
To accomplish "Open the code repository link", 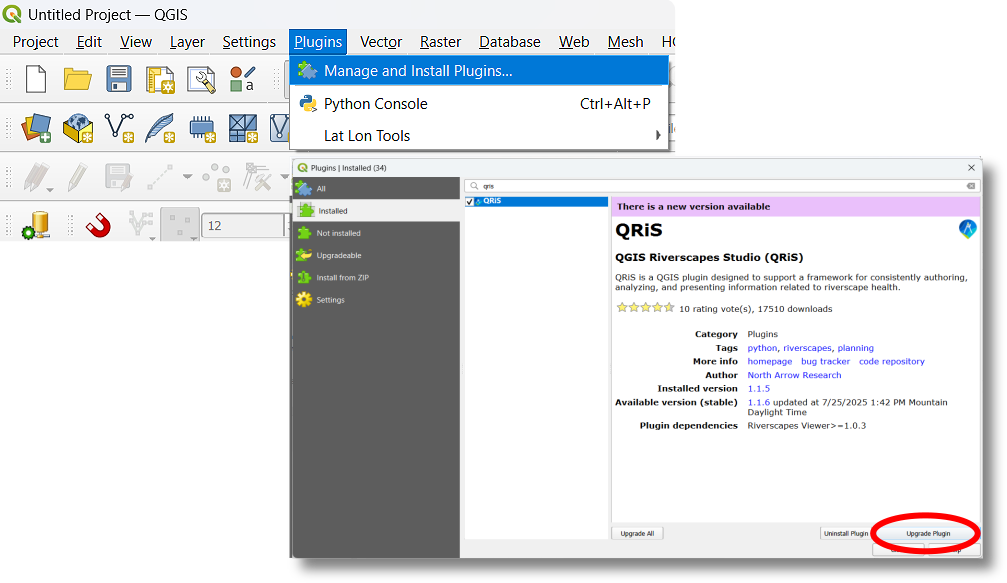I will tap(891, 361).
